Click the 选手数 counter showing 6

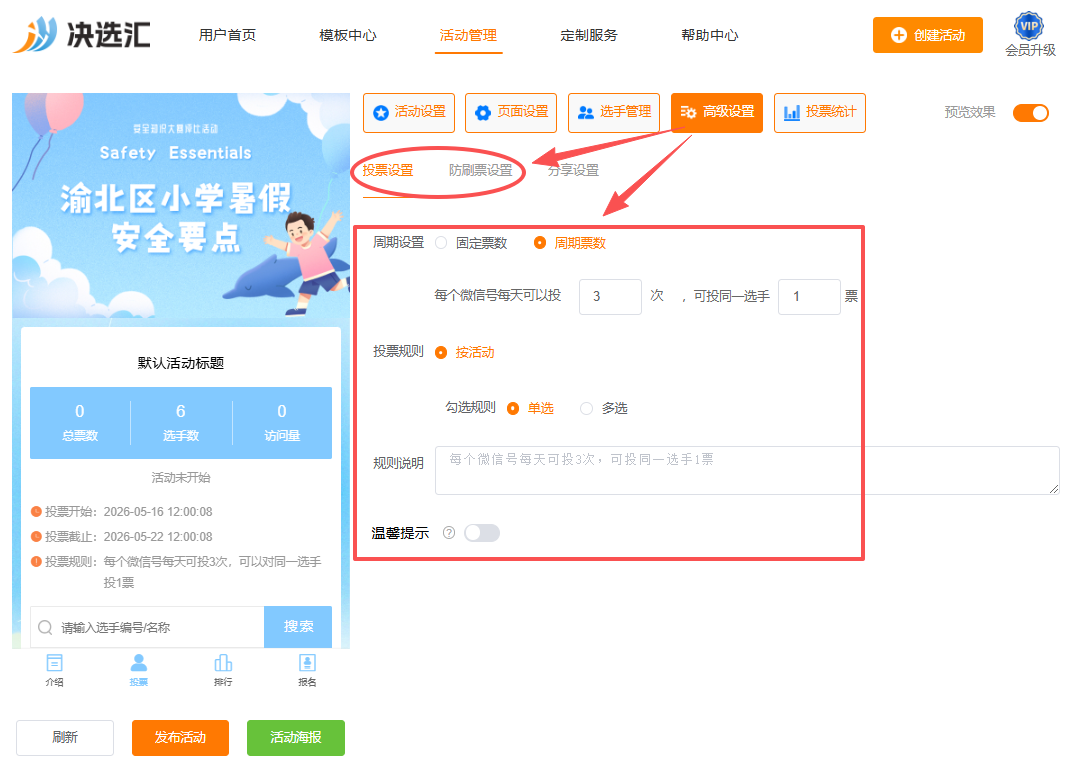point(181,422)
